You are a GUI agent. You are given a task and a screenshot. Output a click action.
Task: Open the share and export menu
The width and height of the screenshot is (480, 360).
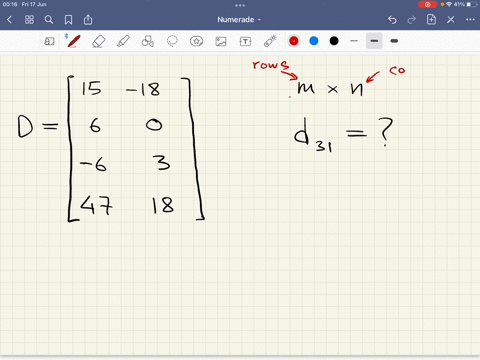point(88,20)
